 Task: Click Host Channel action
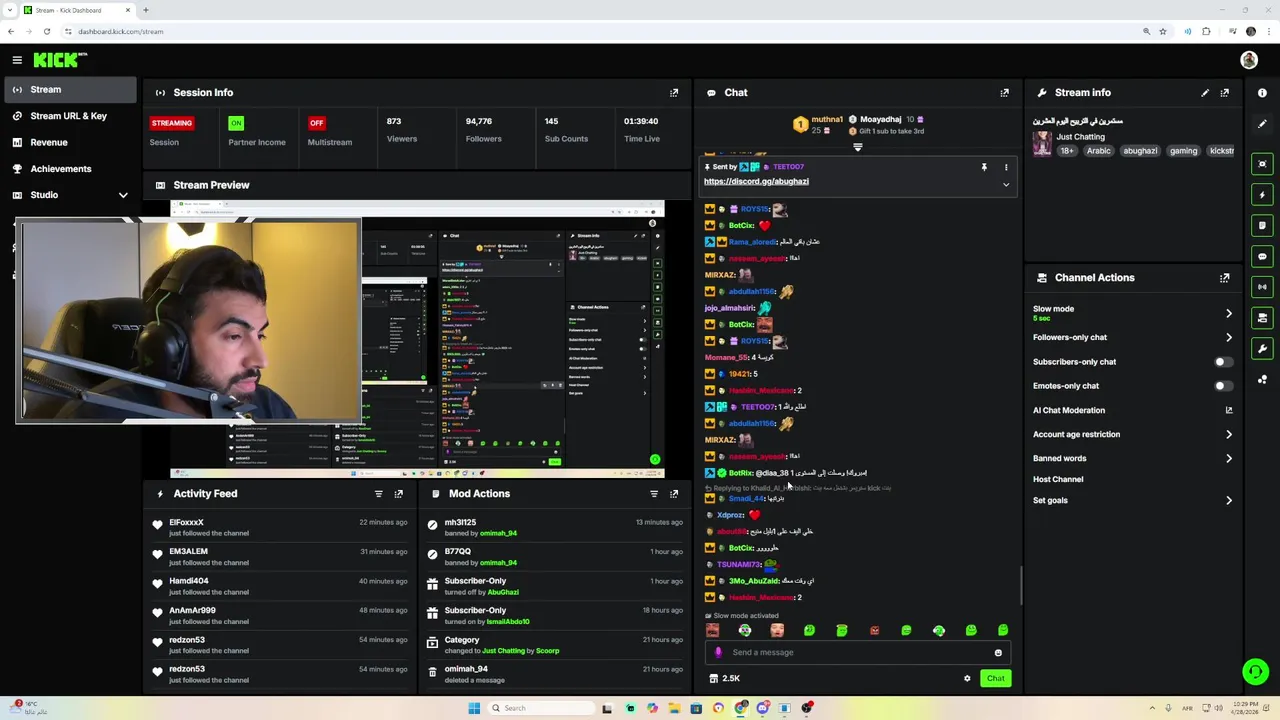(x=1058, y=480)
